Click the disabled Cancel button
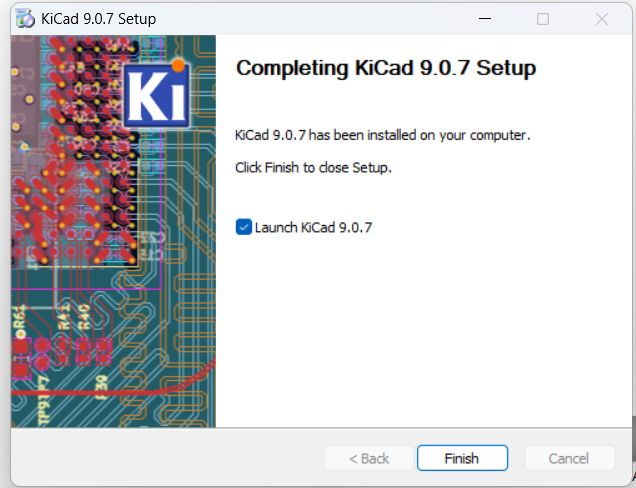 (x=568, y=458)
